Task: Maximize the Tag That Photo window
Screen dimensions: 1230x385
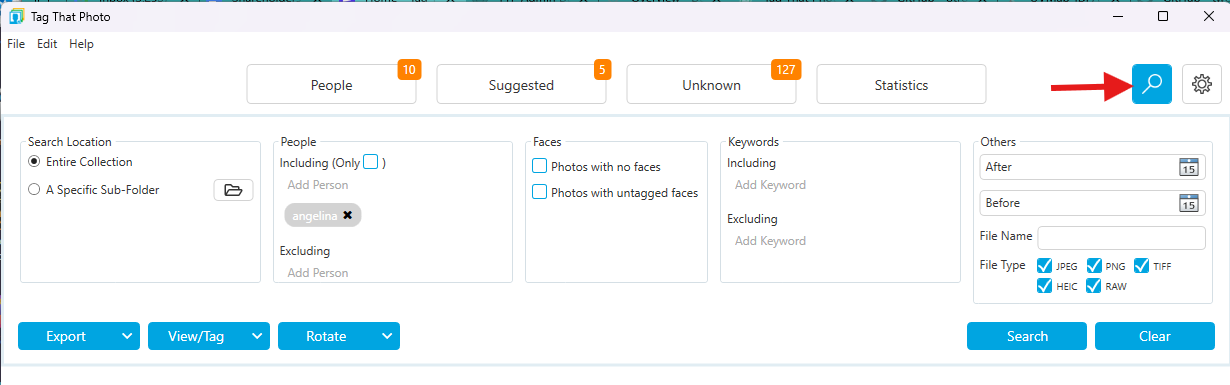Action: pyautogui.click(x=1163, y=16)
